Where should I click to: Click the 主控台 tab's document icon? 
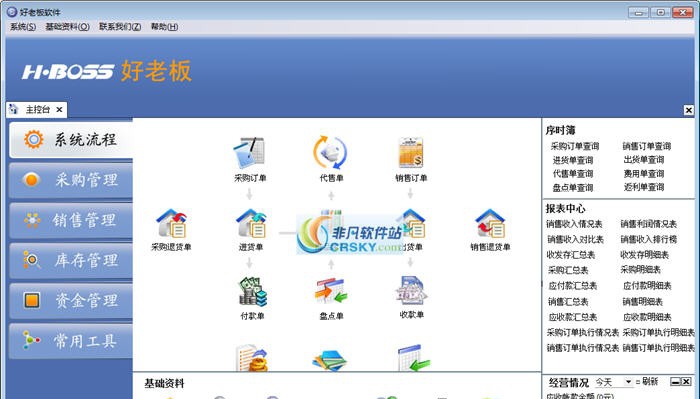click(x=13, y=109)
